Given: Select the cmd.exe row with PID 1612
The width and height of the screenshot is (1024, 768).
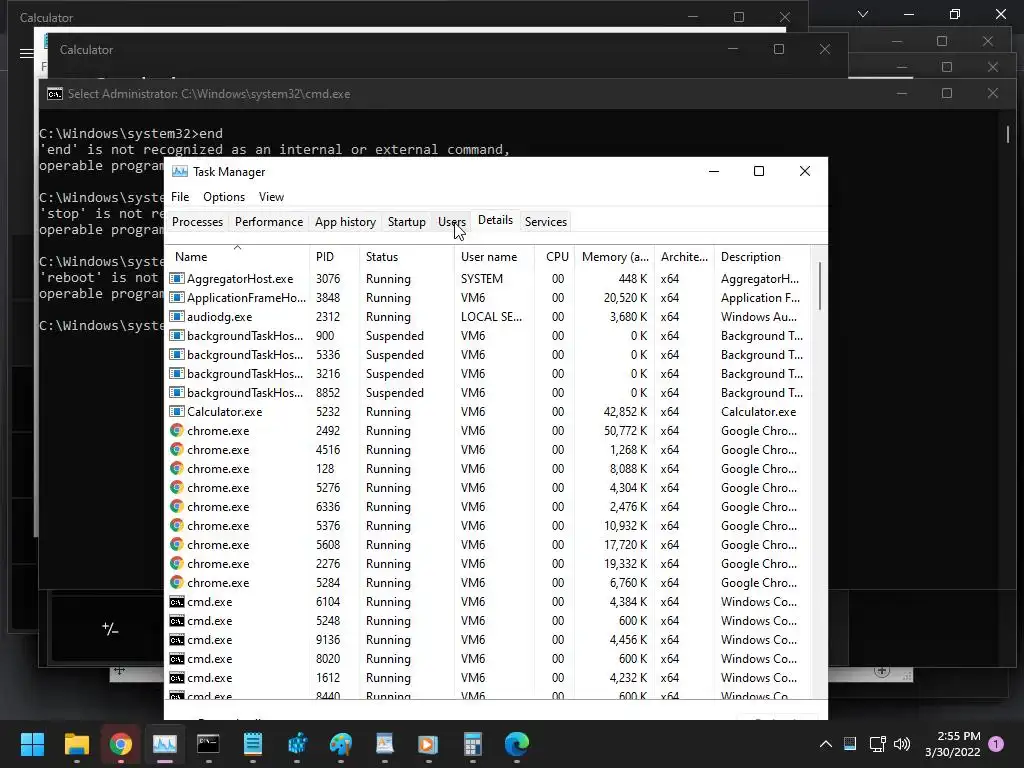Looking at the screenshot, I should click(x=488, y=677).
